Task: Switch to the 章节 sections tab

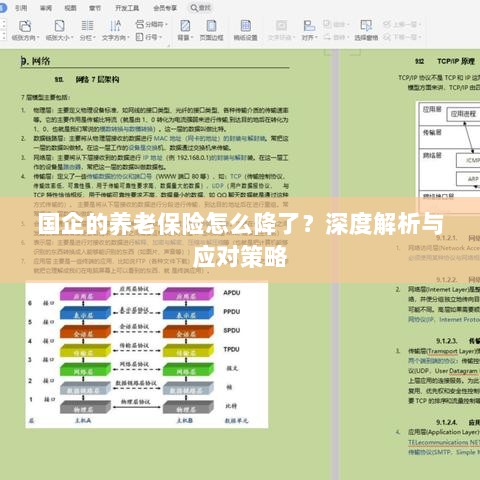Action: (95, 8)
